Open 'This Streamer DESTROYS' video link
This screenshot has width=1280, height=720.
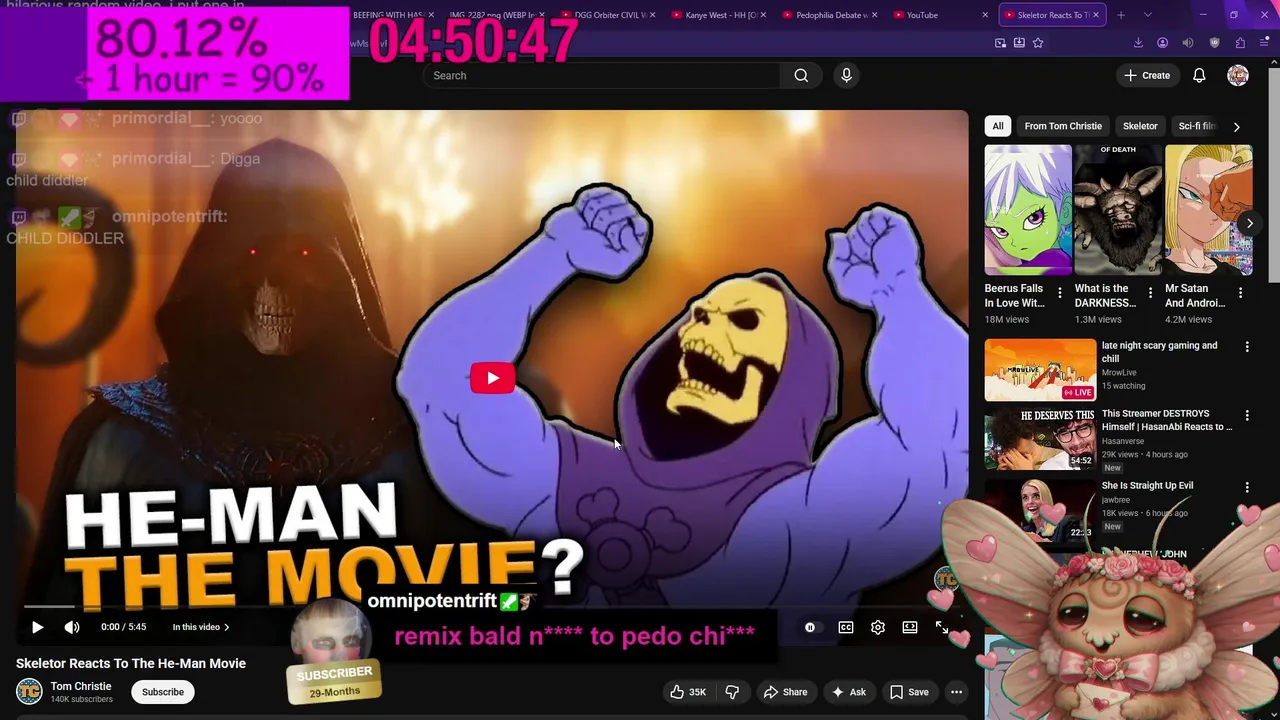1166,420
